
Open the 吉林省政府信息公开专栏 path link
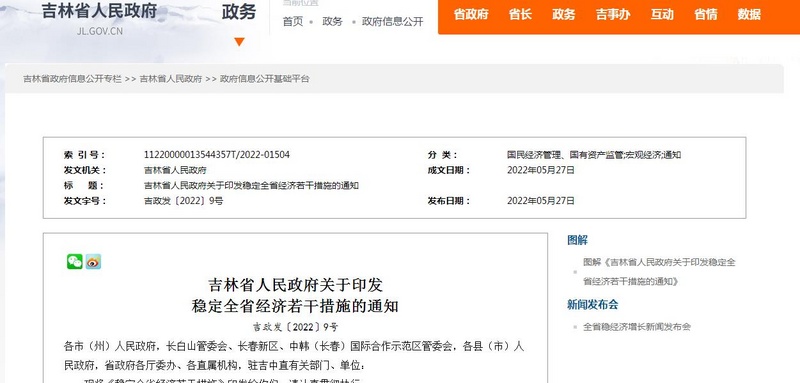click(72, 79)
